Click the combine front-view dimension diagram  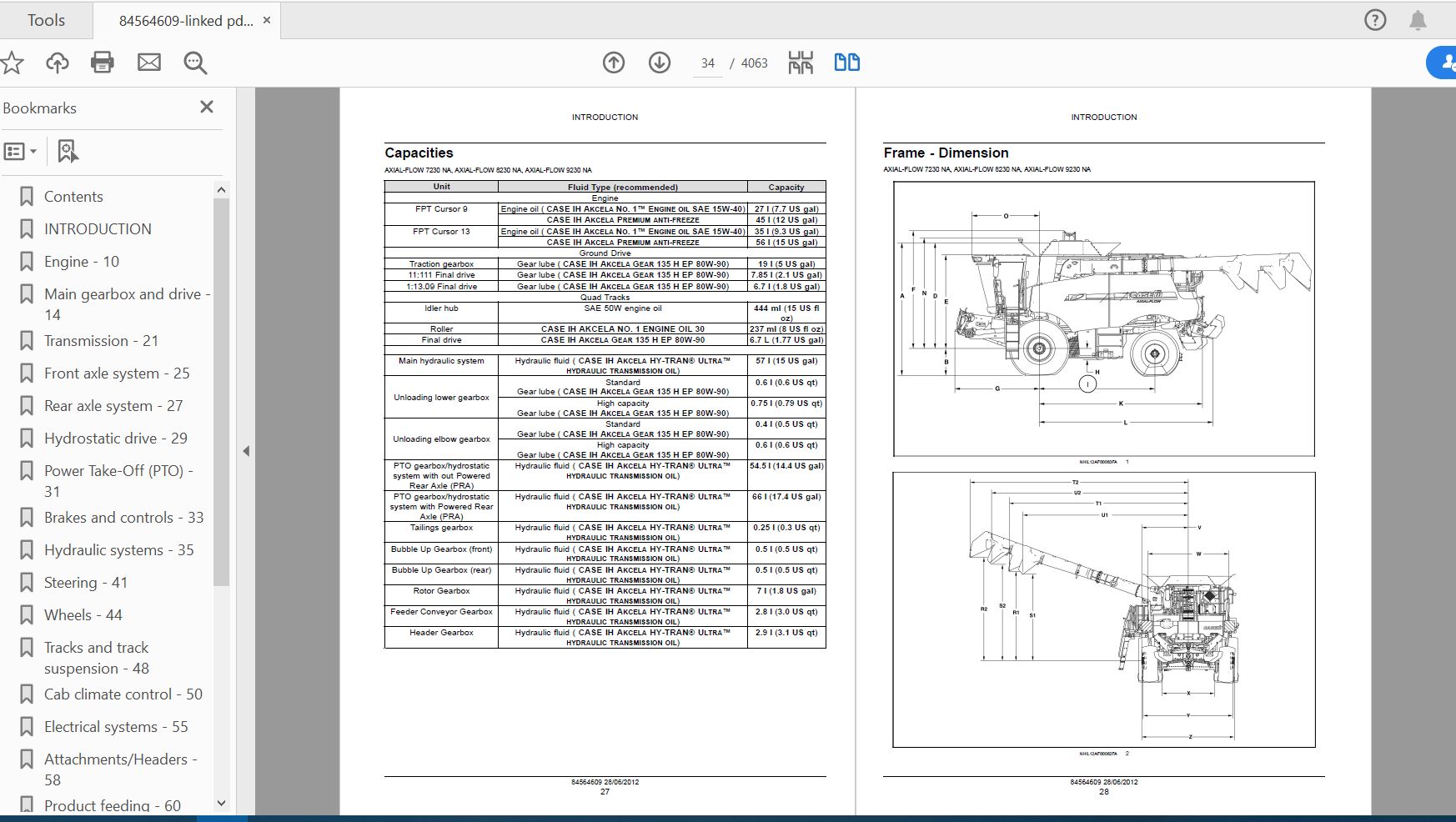[1104, 609]
